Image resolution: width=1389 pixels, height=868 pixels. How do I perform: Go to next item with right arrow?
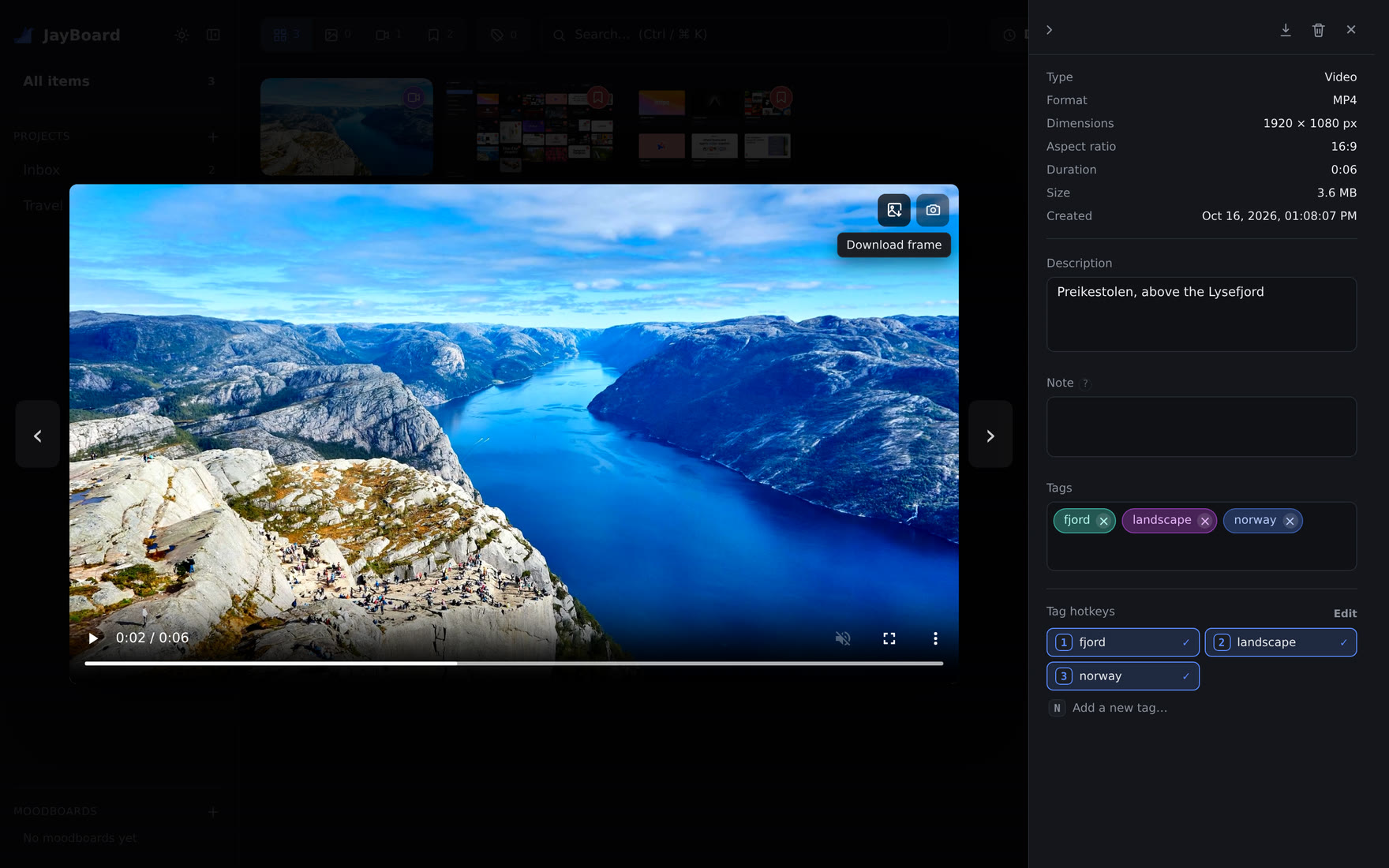(x=990, y=435)
